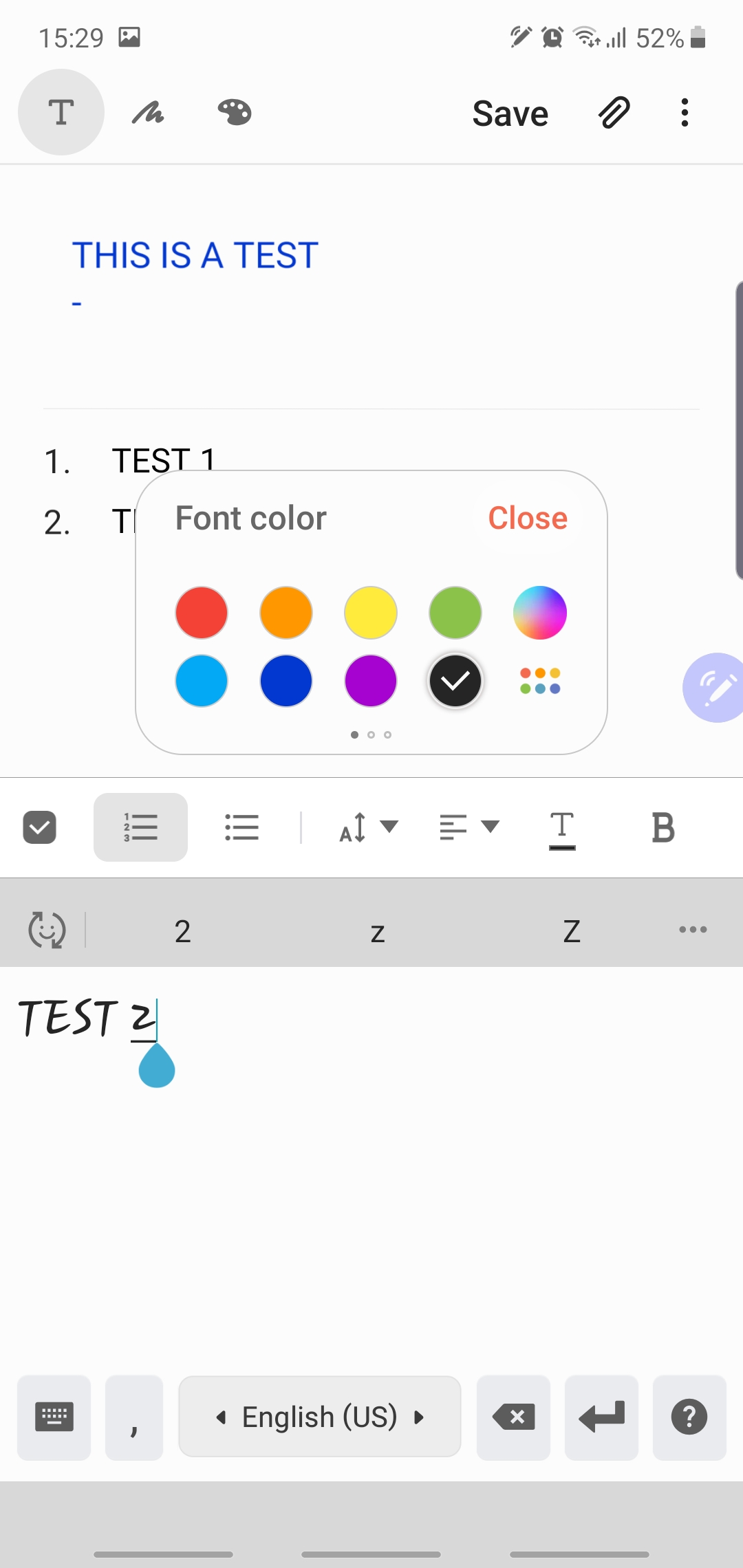
Task: Open the font color toolbar item
Action: coord(562,828)
